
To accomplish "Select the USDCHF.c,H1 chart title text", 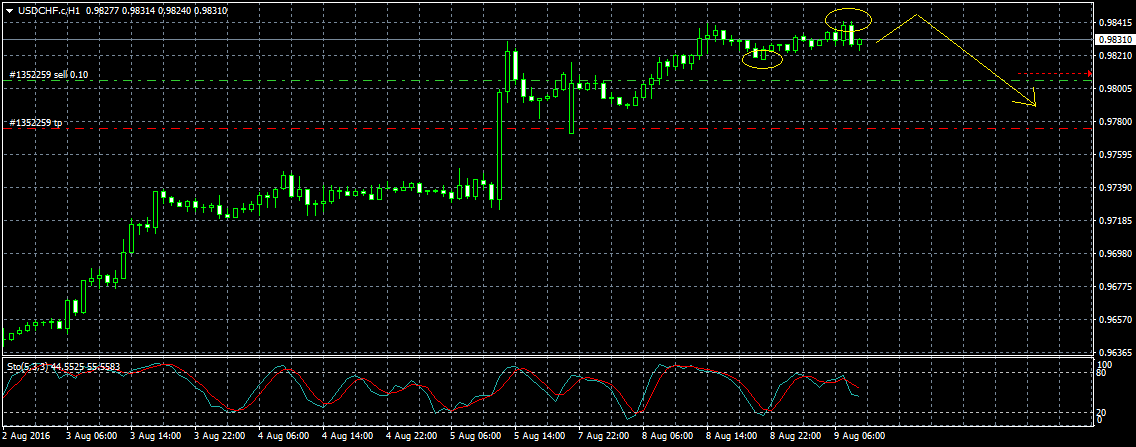I will pos(48,10).
